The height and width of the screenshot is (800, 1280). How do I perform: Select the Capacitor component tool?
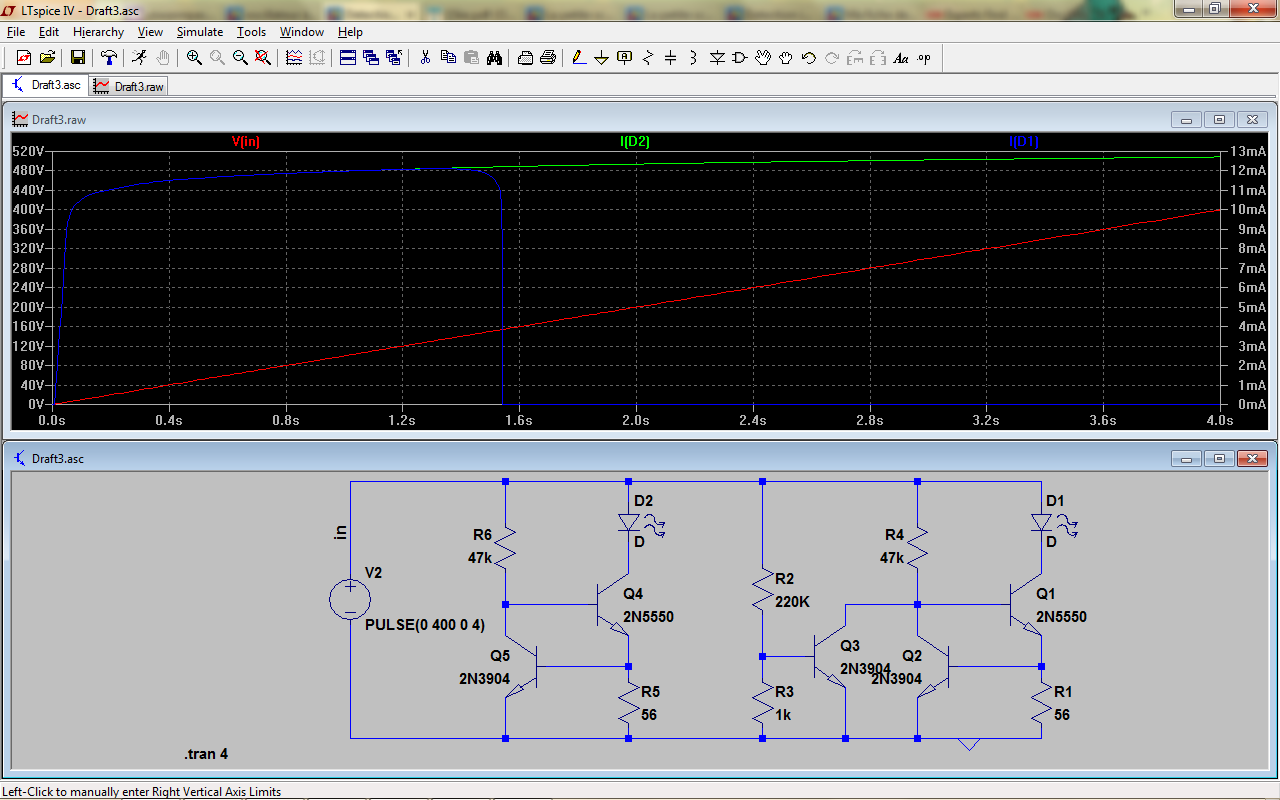click(x=671, y=58)
